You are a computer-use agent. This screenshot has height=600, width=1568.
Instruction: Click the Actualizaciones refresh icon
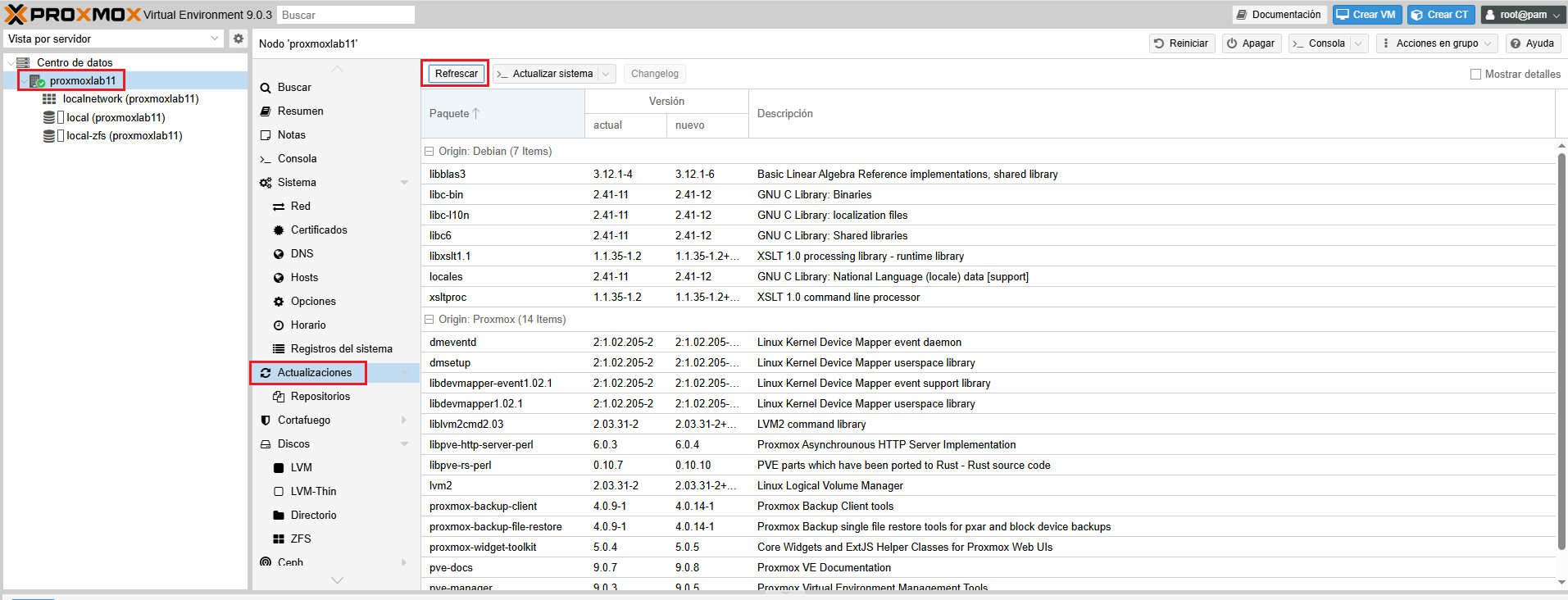[266, 373]
